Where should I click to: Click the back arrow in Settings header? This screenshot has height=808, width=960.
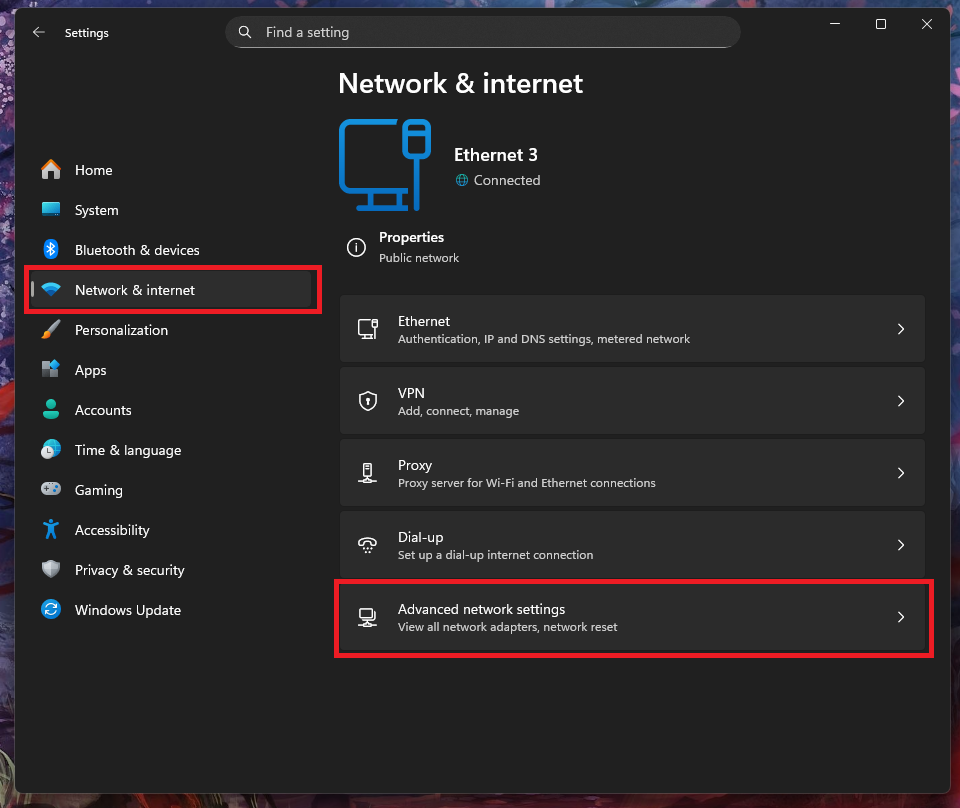[39, 32]
